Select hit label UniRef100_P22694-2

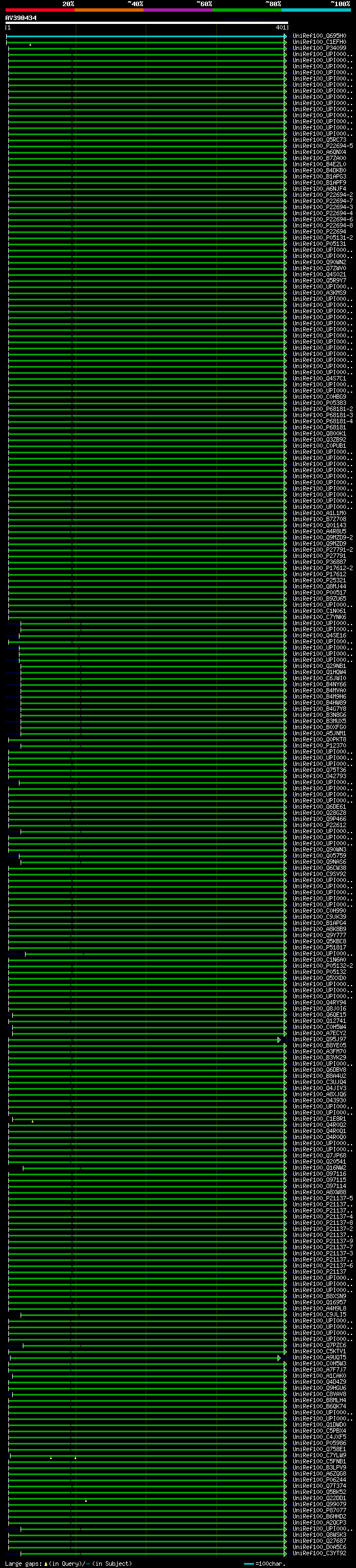point(323,195)
